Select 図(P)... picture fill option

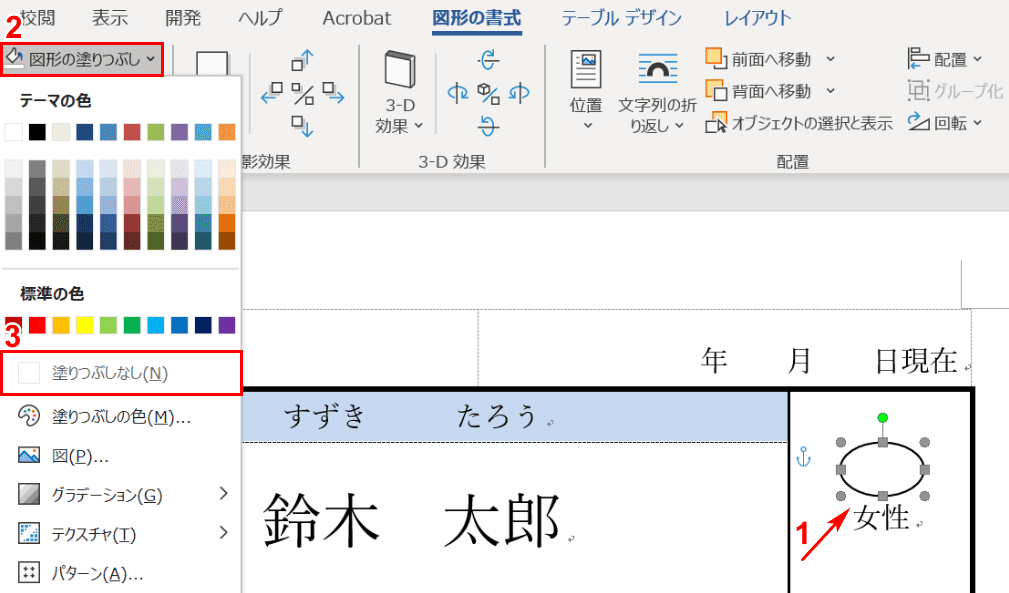tap(120, 456)
